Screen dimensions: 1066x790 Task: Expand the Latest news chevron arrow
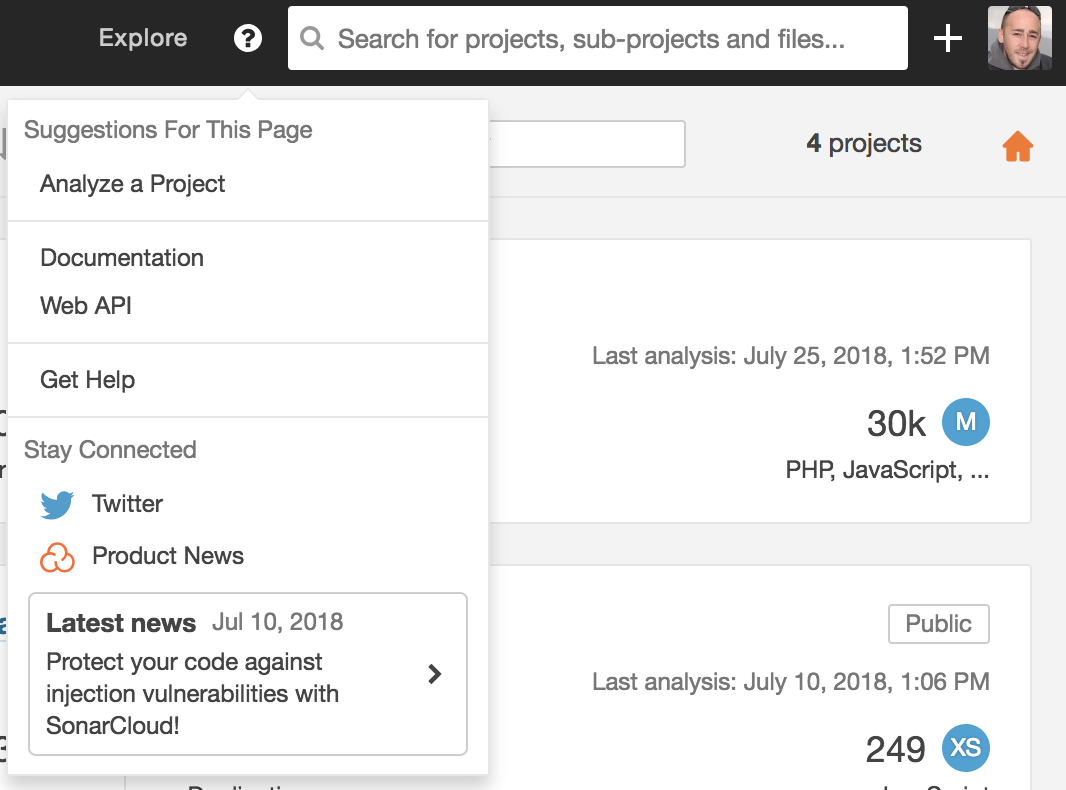pos(435,674)
